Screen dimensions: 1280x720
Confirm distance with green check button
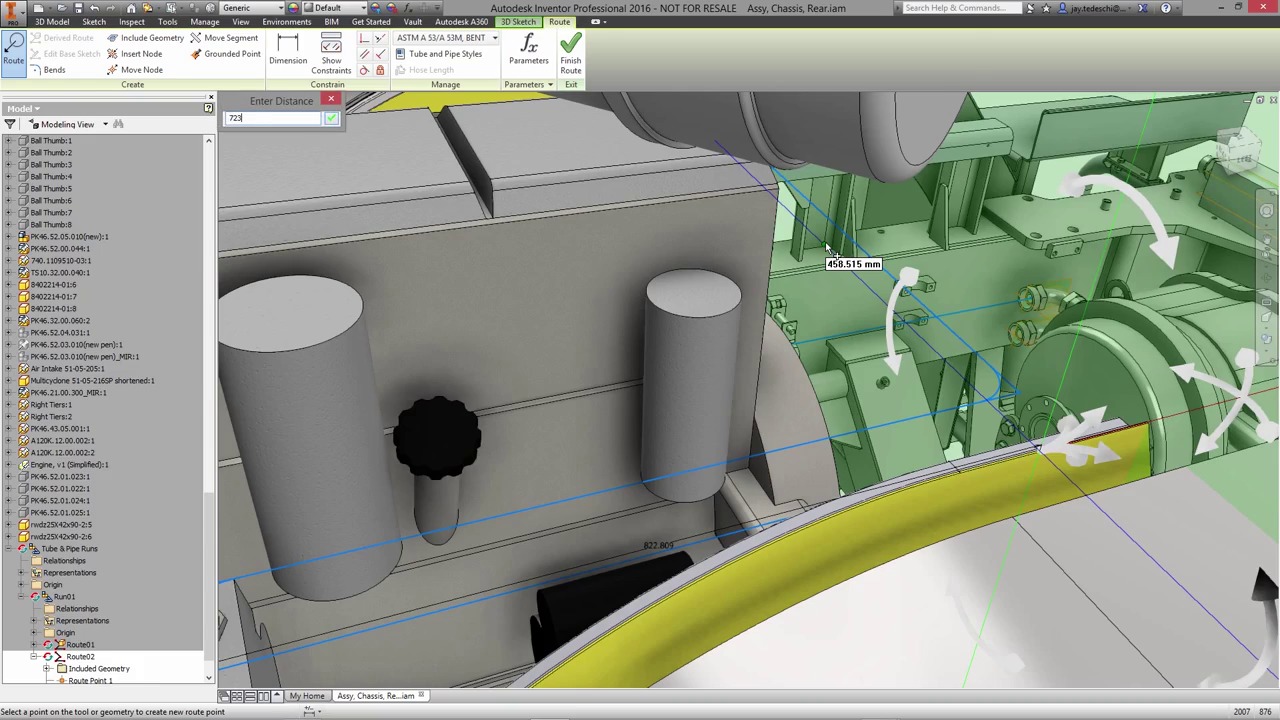[x=331, y=118]
